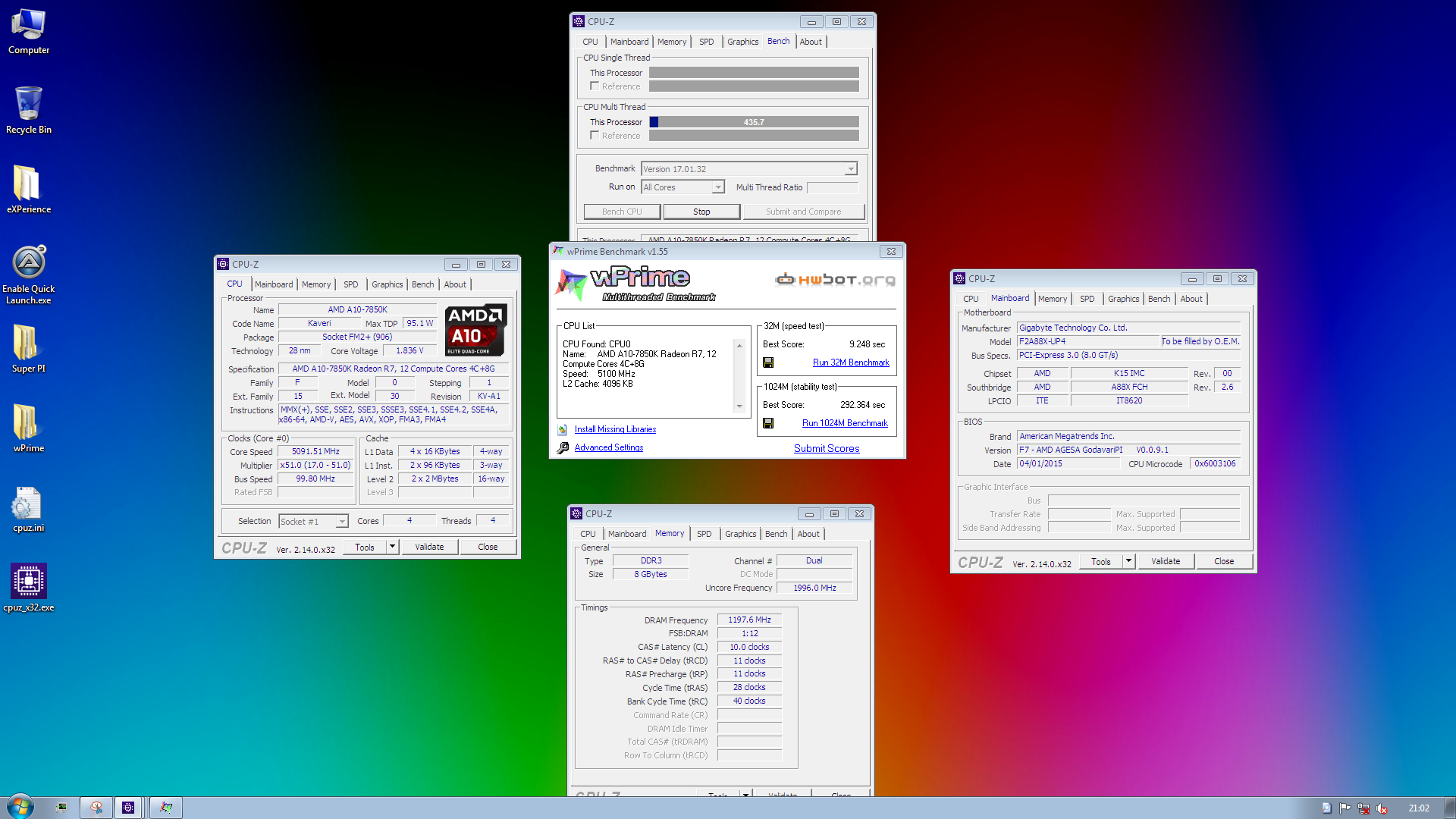Switch to Memory tab in CPU window
The width and height of the screenshot is (1456, 819).
click(316, 284)
